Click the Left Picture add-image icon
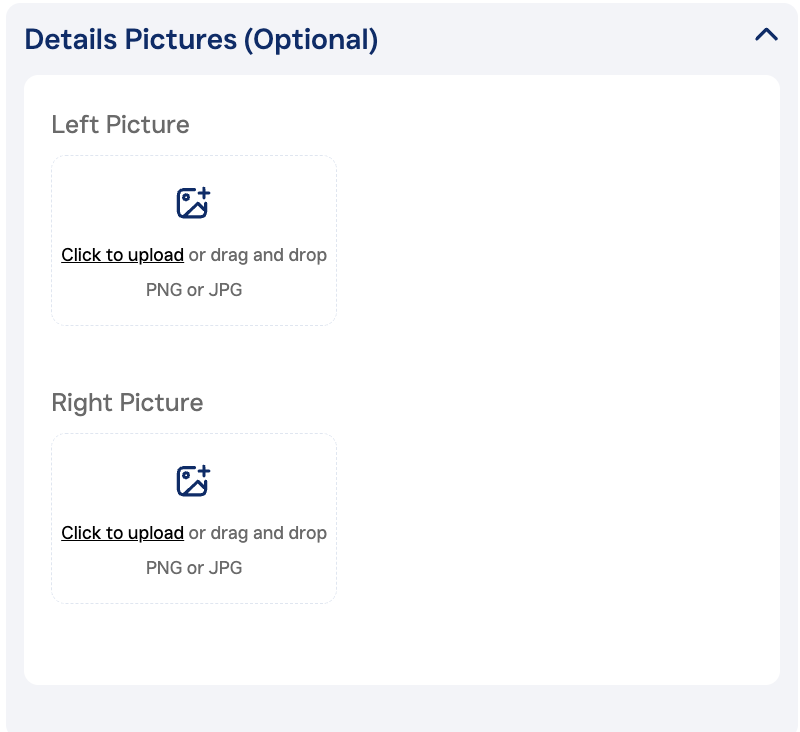The image size is (800, 732). point(193,203)
